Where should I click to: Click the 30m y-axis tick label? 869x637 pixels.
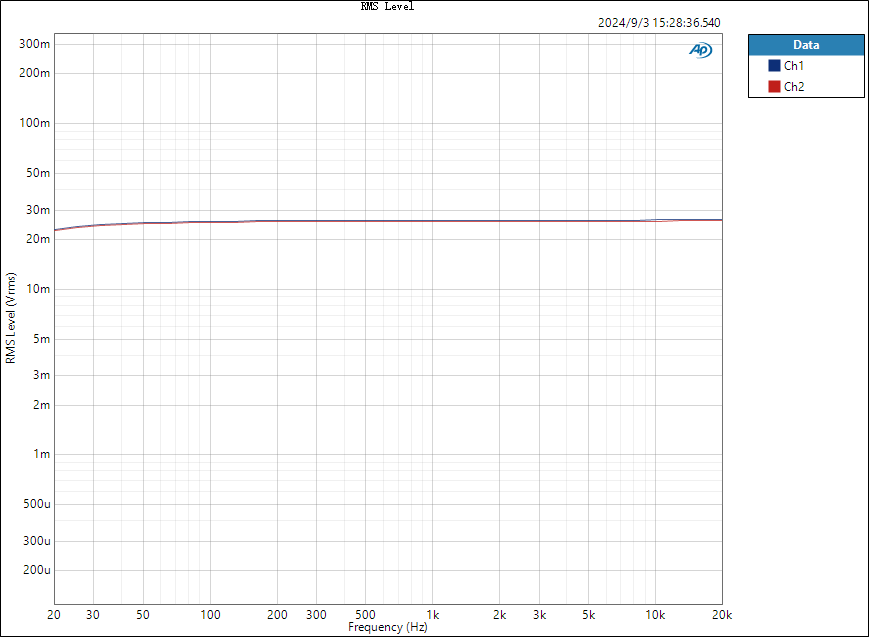38,210
